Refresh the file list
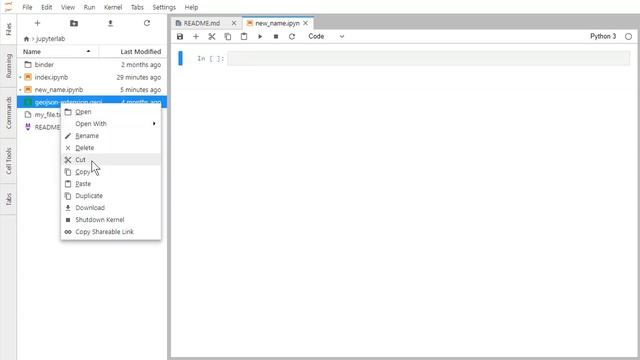 (147, 23)
